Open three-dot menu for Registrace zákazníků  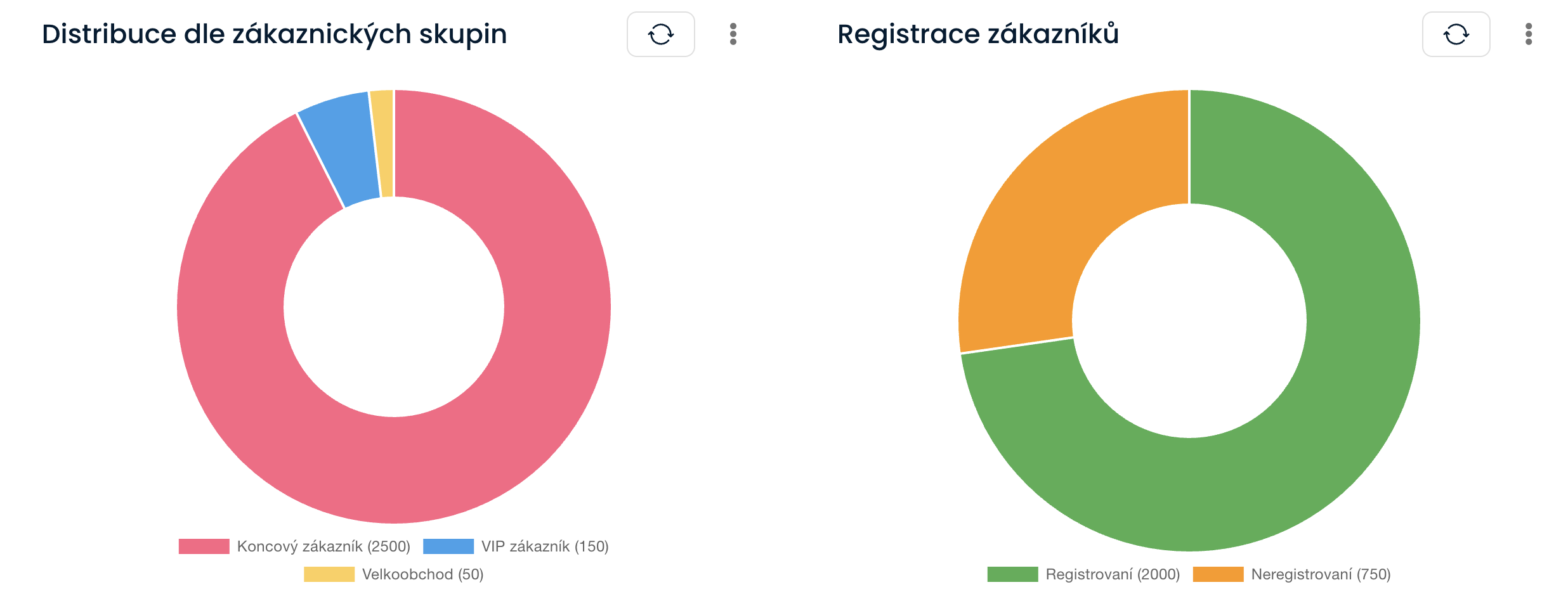(1529, 34)
